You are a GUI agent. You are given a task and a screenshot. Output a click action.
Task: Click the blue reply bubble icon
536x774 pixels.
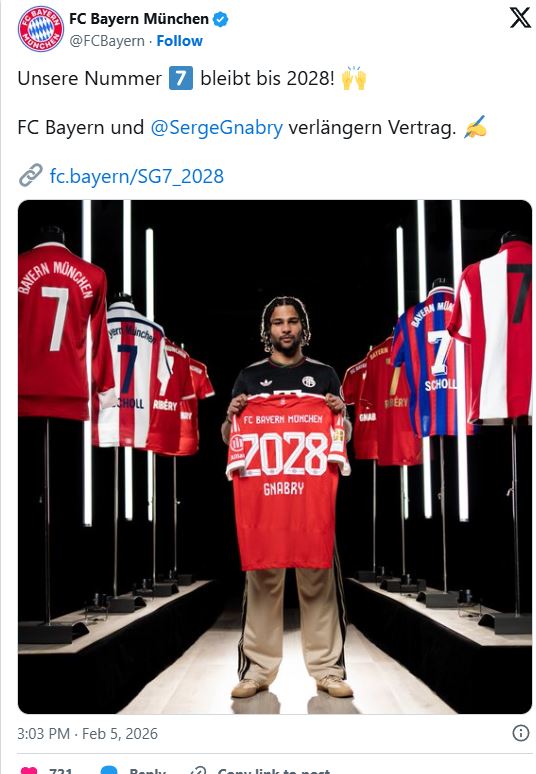point(109,771)
